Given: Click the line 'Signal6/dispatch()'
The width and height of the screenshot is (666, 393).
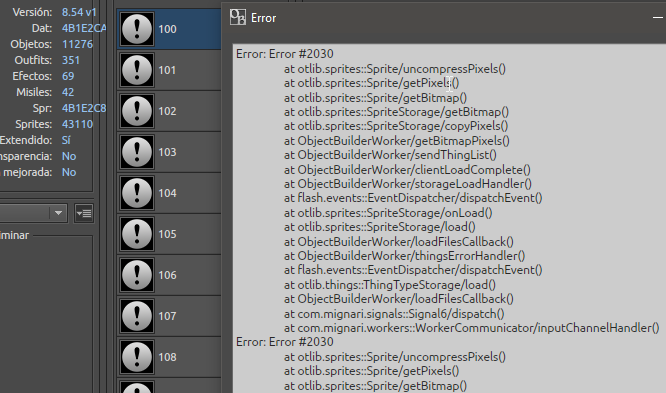Looking at the screenshot, I should (x=394, y=314).
